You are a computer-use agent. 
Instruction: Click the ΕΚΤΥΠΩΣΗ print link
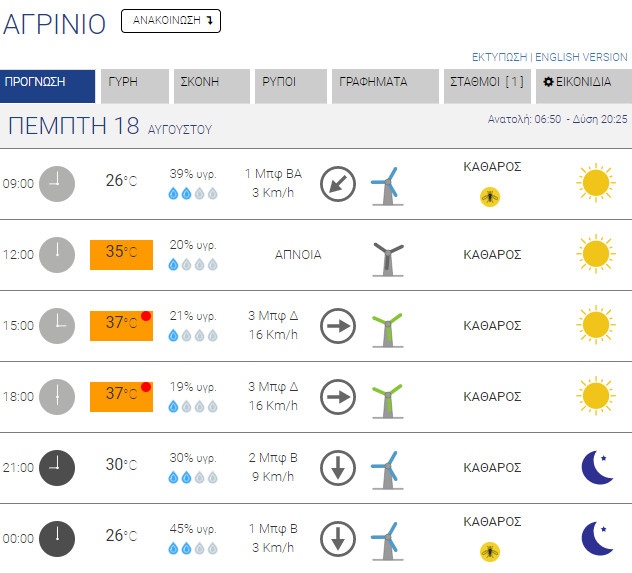pos(499,57)
